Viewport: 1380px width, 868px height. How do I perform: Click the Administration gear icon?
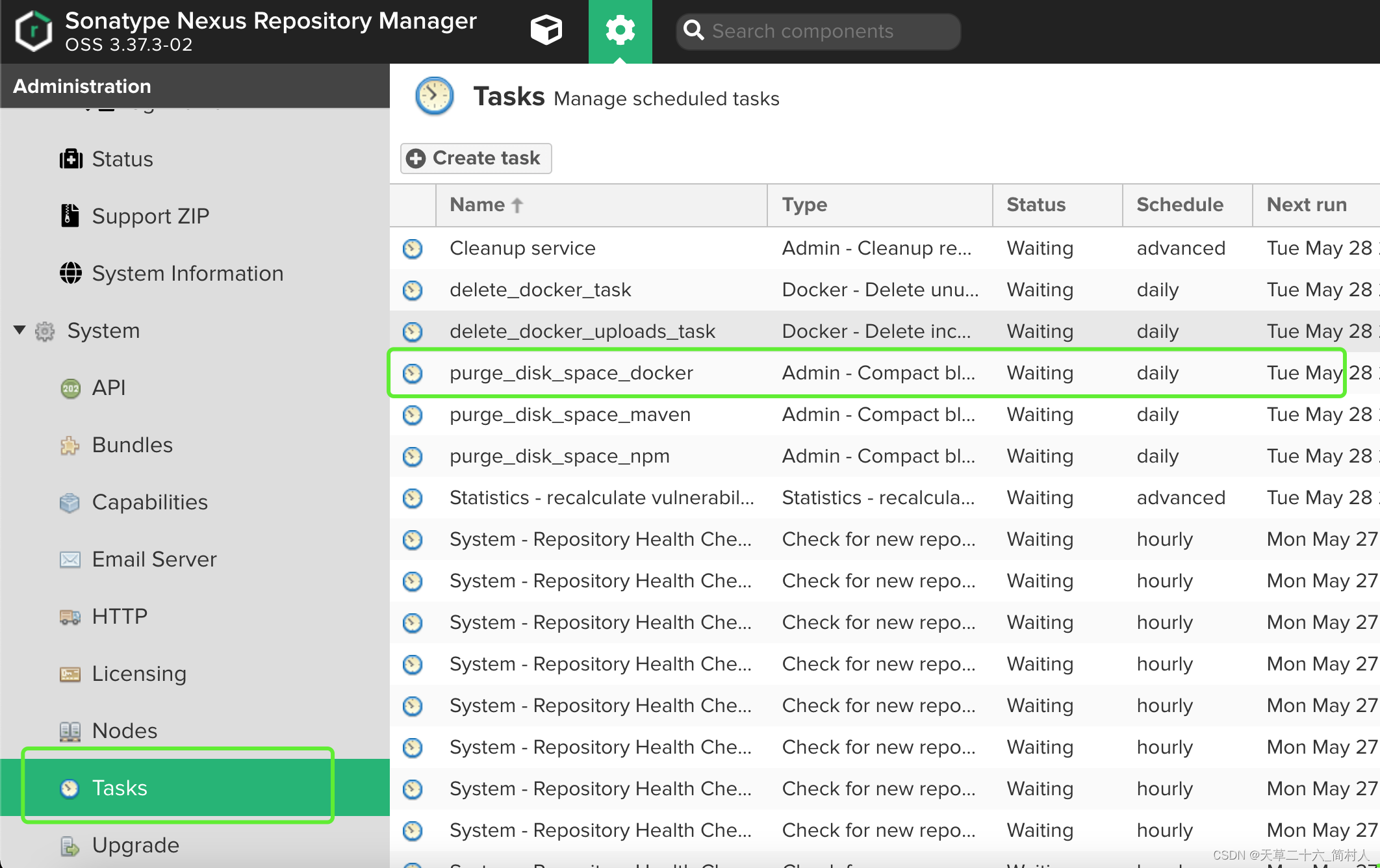(x=620, y=31)
